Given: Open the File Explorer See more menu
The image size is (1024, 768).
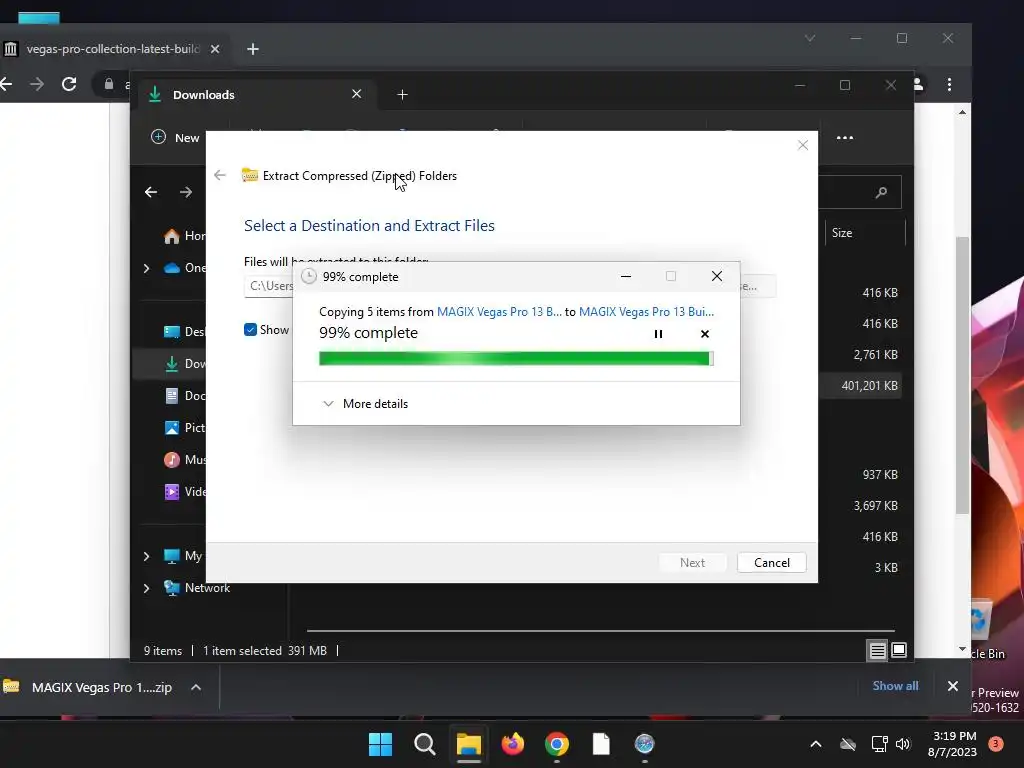Looking at the screenshot, I should point(845,138).
